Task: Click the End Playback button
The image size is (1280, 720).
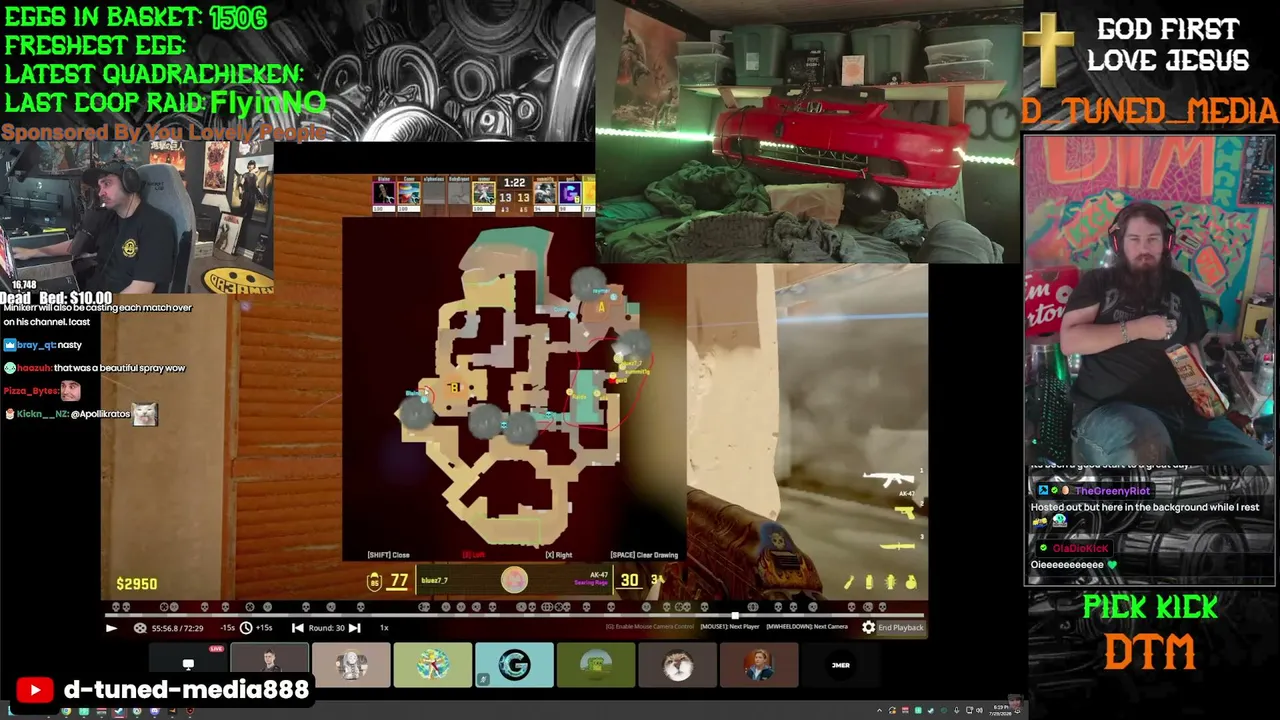Action: (900, 628)
